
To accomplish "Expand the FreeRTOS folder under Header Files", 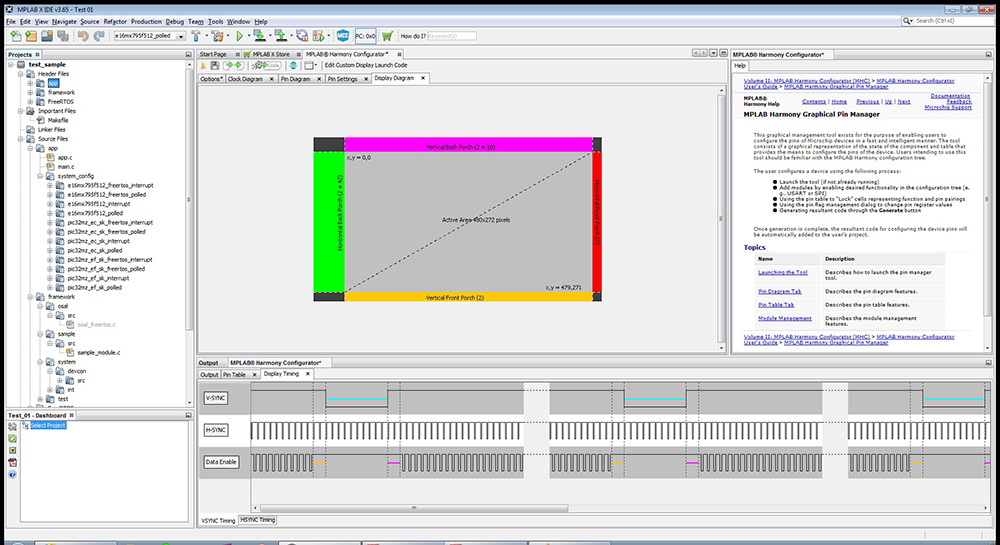I will click(30, 101).
